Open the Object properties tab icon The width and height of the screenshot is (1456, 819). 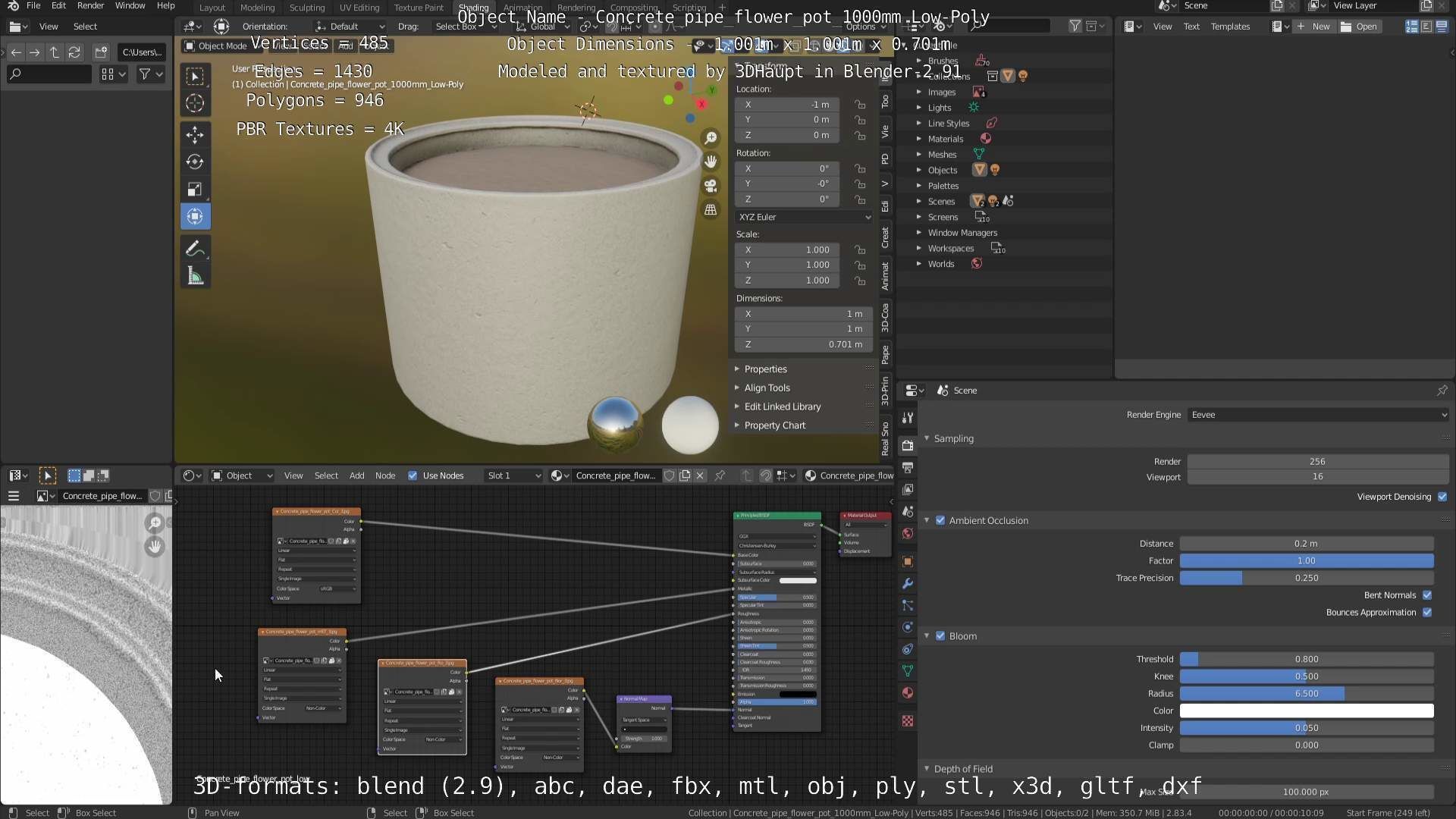(907, 561)
